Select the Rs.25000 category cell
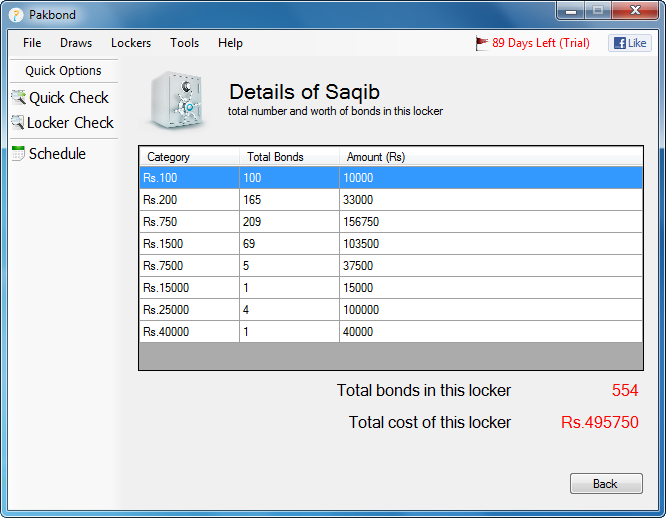This screenshot has width=666, height=518. (x=189, y=310)
